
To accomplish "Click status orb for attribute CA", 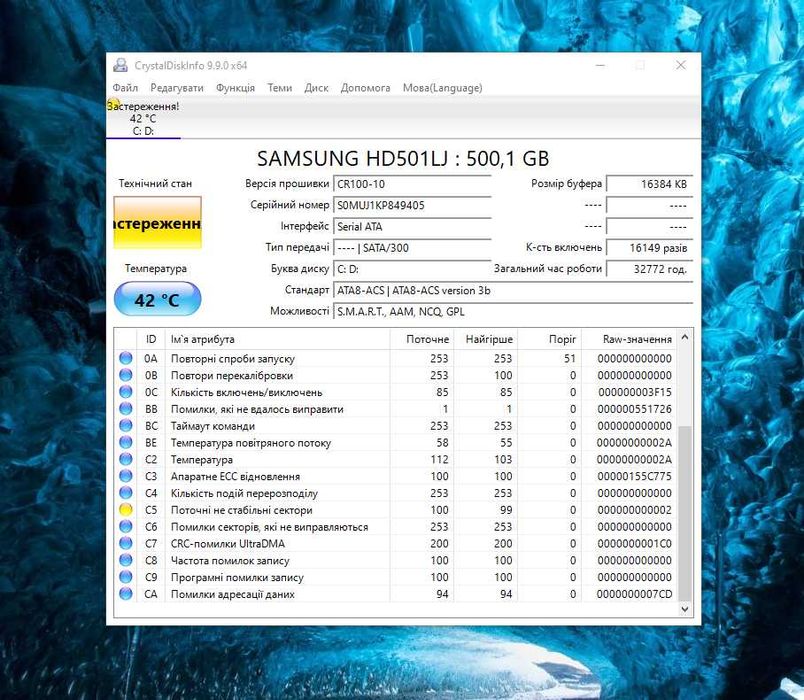I will coord(126,594).
